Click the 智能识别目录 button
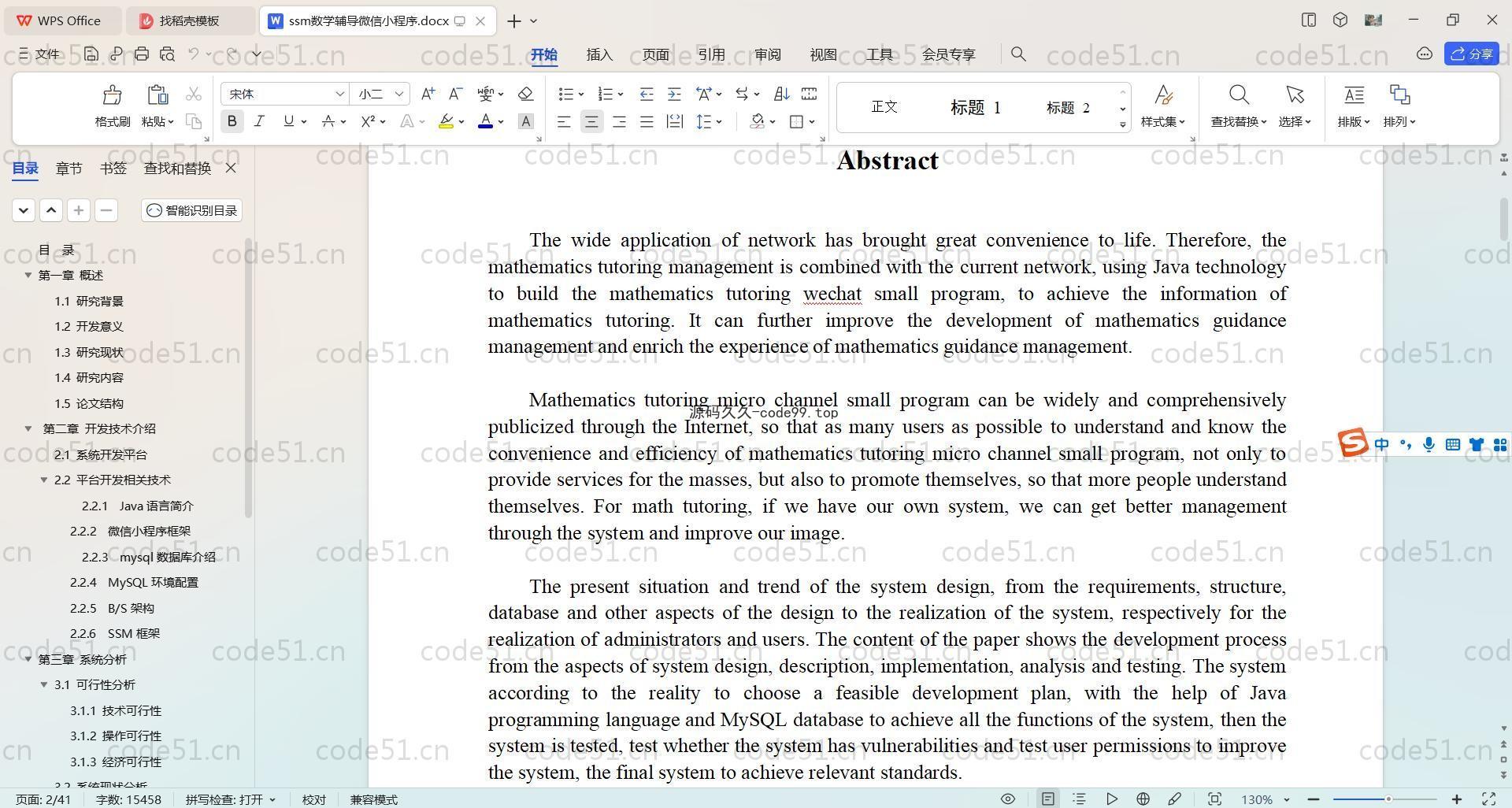1512x808 pixels. (x=192, y=210)
